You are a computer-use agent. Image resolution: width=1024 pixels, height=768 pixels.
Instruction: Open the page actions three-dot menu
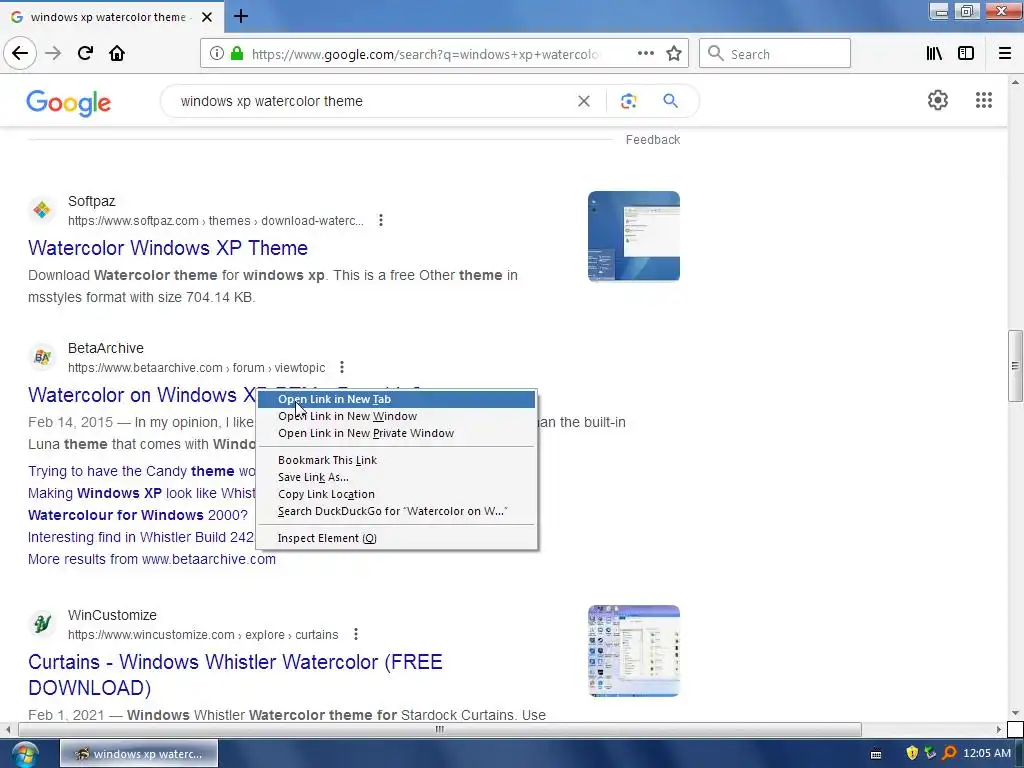[645, 54]
